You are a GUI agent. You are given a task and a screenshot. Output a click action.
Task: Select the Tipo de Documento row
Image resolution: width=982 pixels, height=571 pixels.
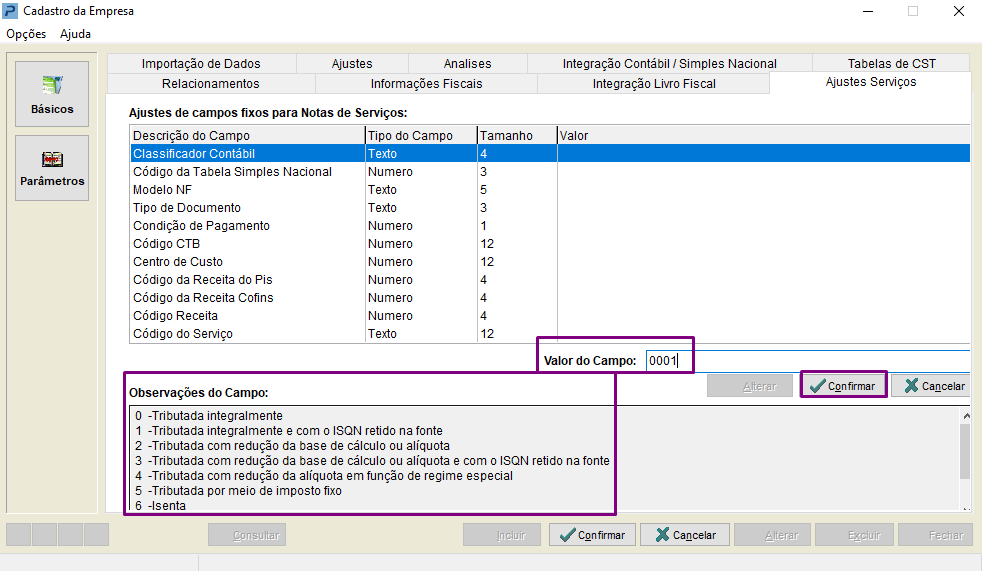[550, 208]
